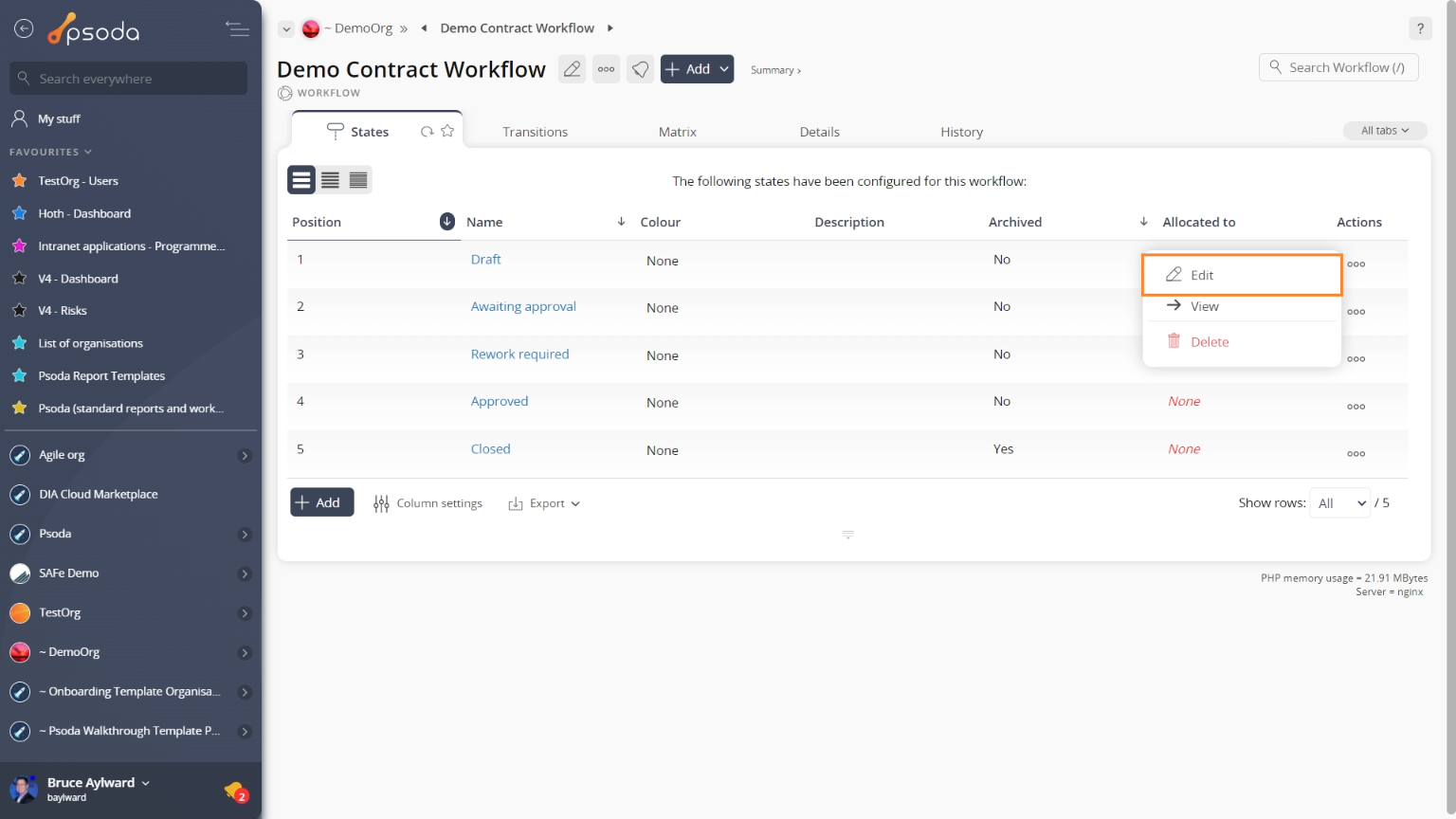Open the V4 - Risks favourite

(x=63, y=311)
